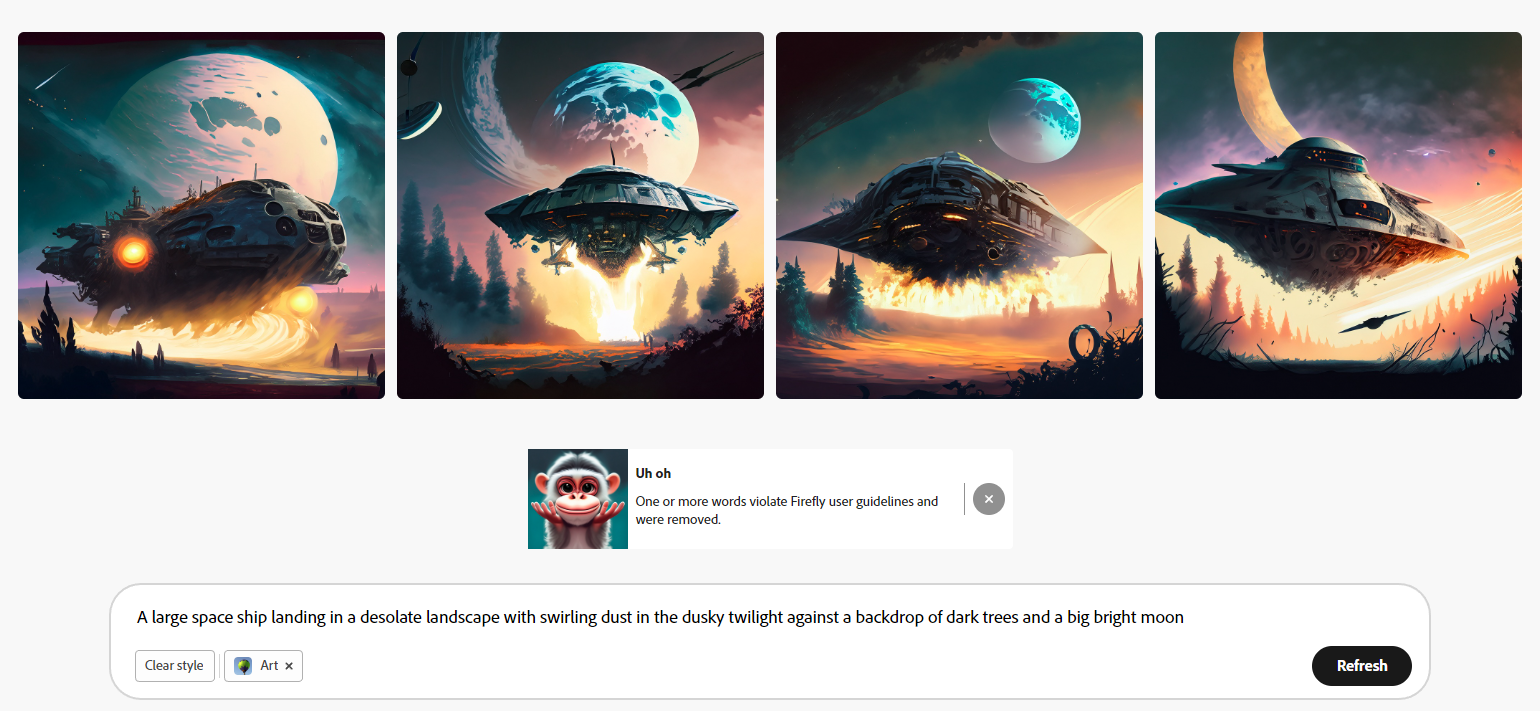Select the Art style chip label

pos(269,666)
